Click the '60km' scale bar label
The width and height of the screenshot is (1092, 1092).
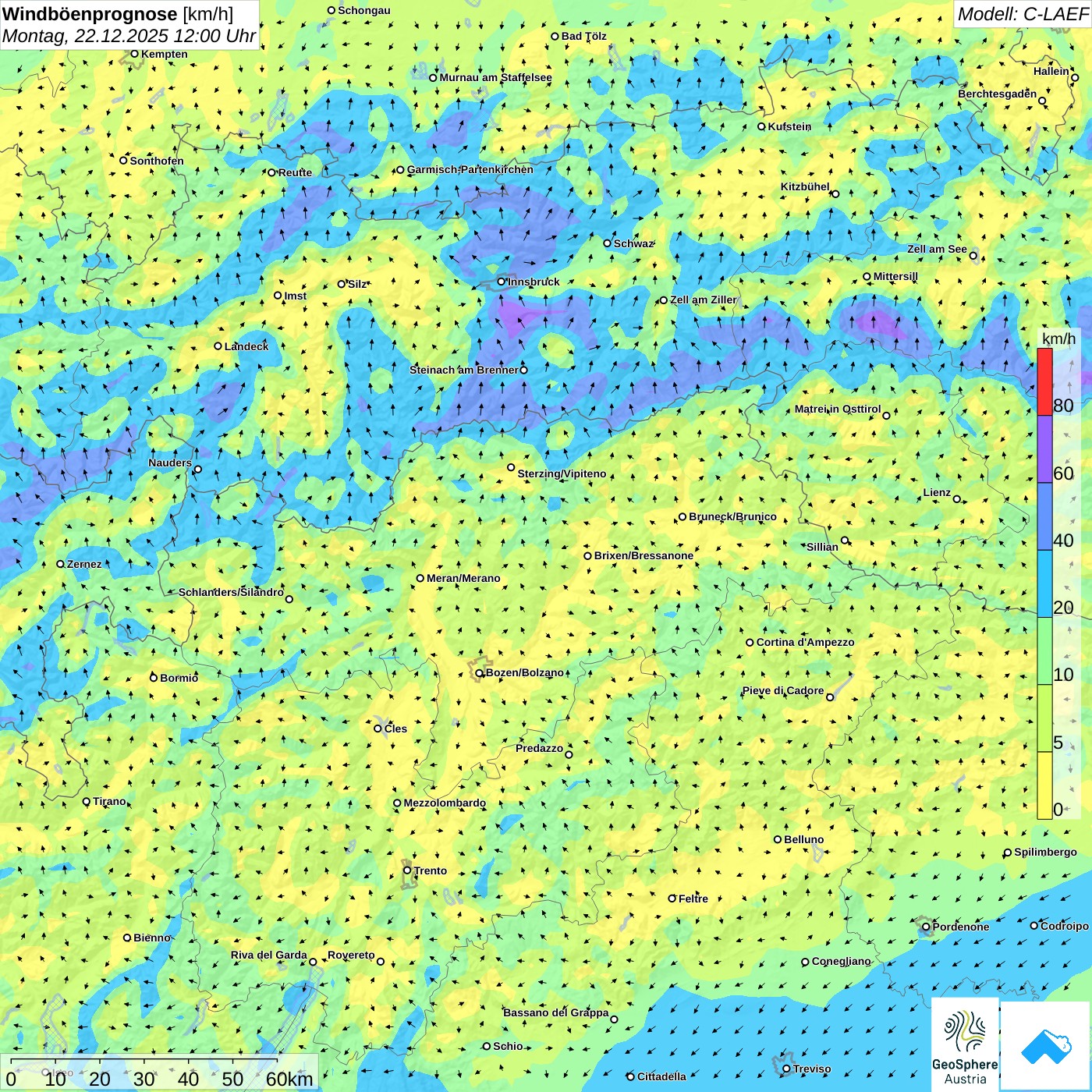[289, 1079]
